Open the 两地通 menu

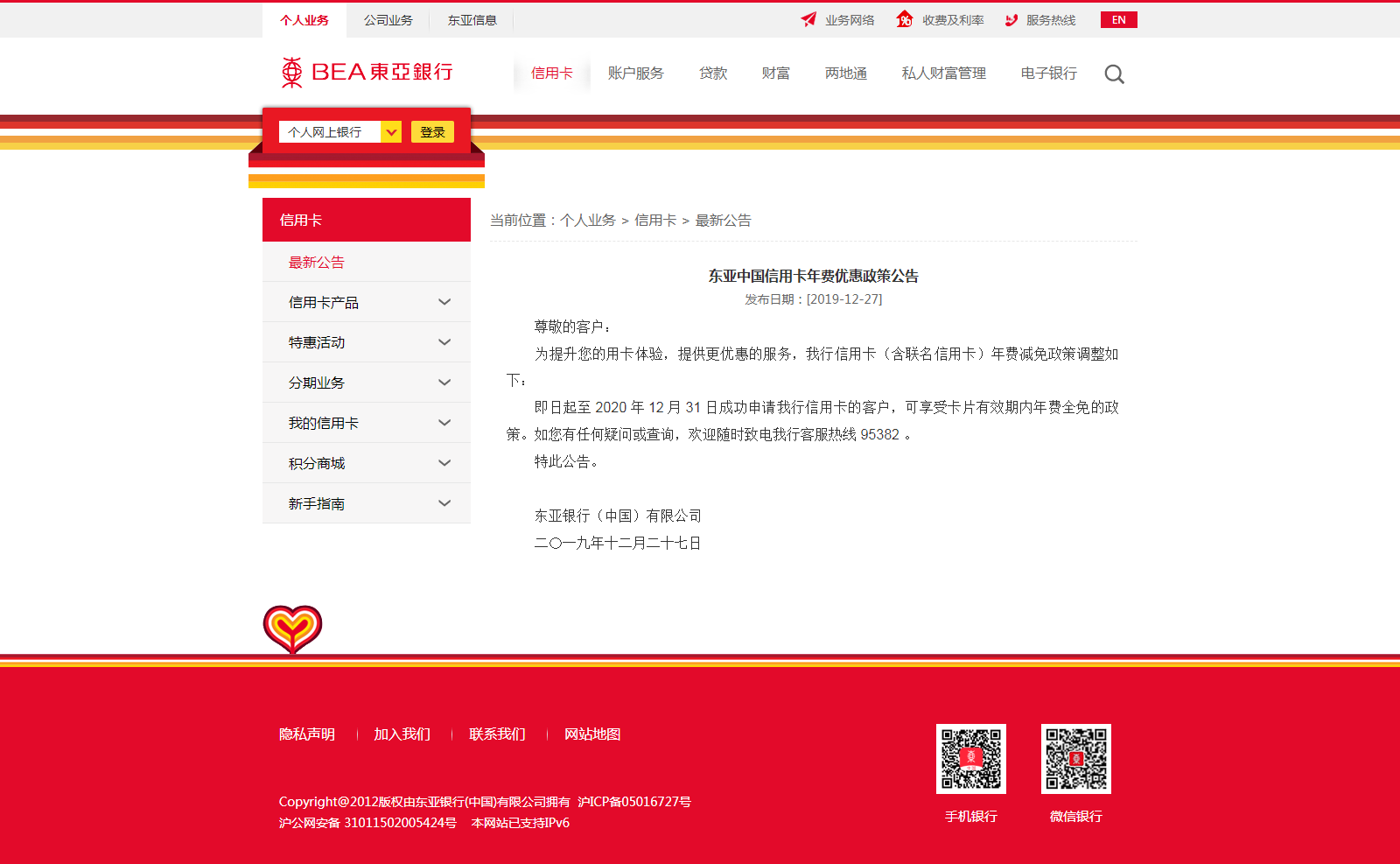pyautogui.click(x=846, y=74)
